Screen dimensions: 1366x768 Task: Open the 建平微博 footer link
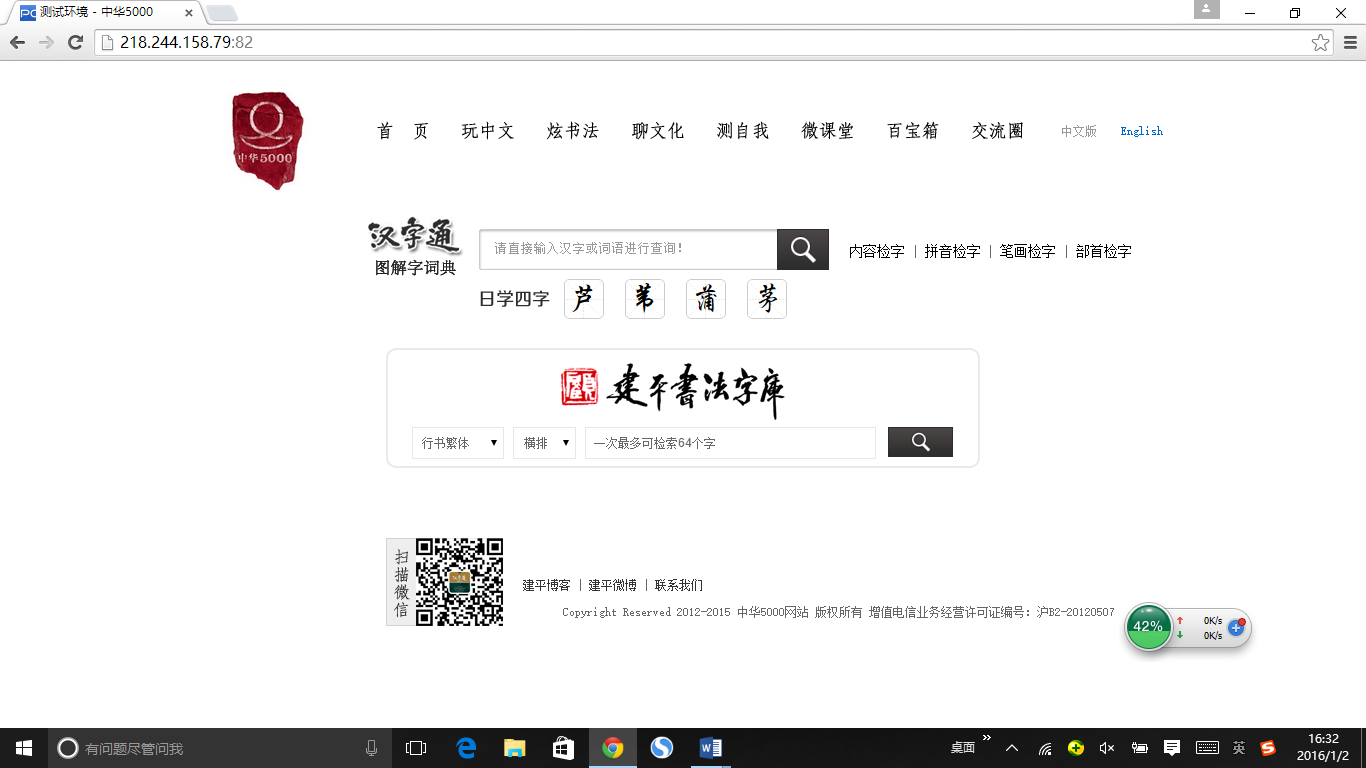pyautogui.click(x=613, y=585)
